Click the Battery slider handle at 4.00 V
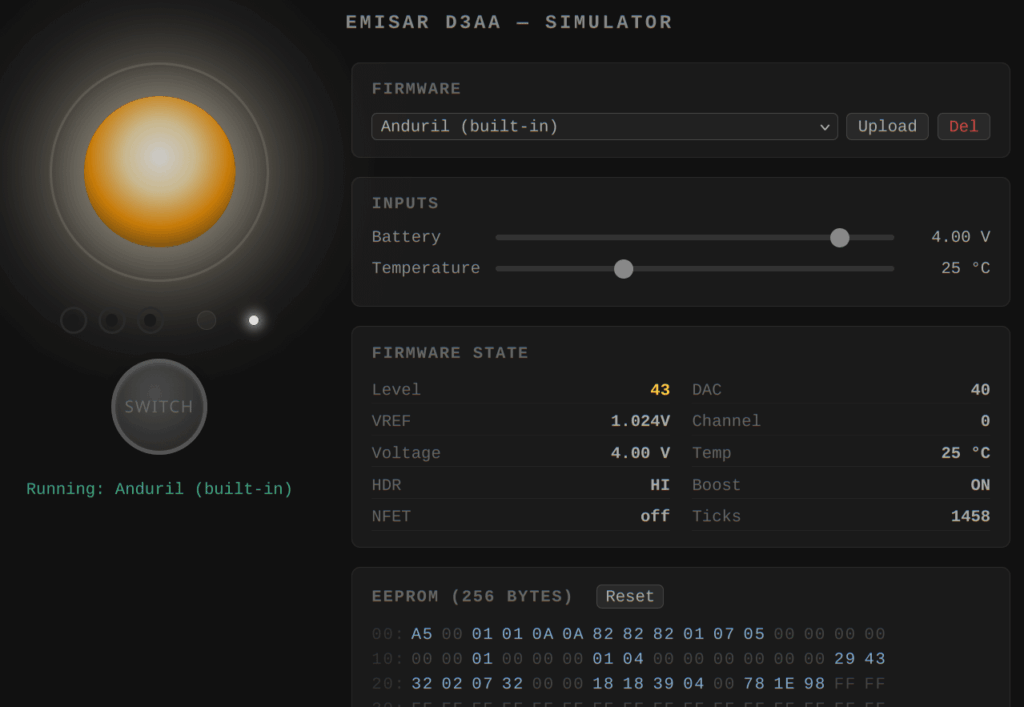Viewport: 1024px width, 707px height. 839,237
